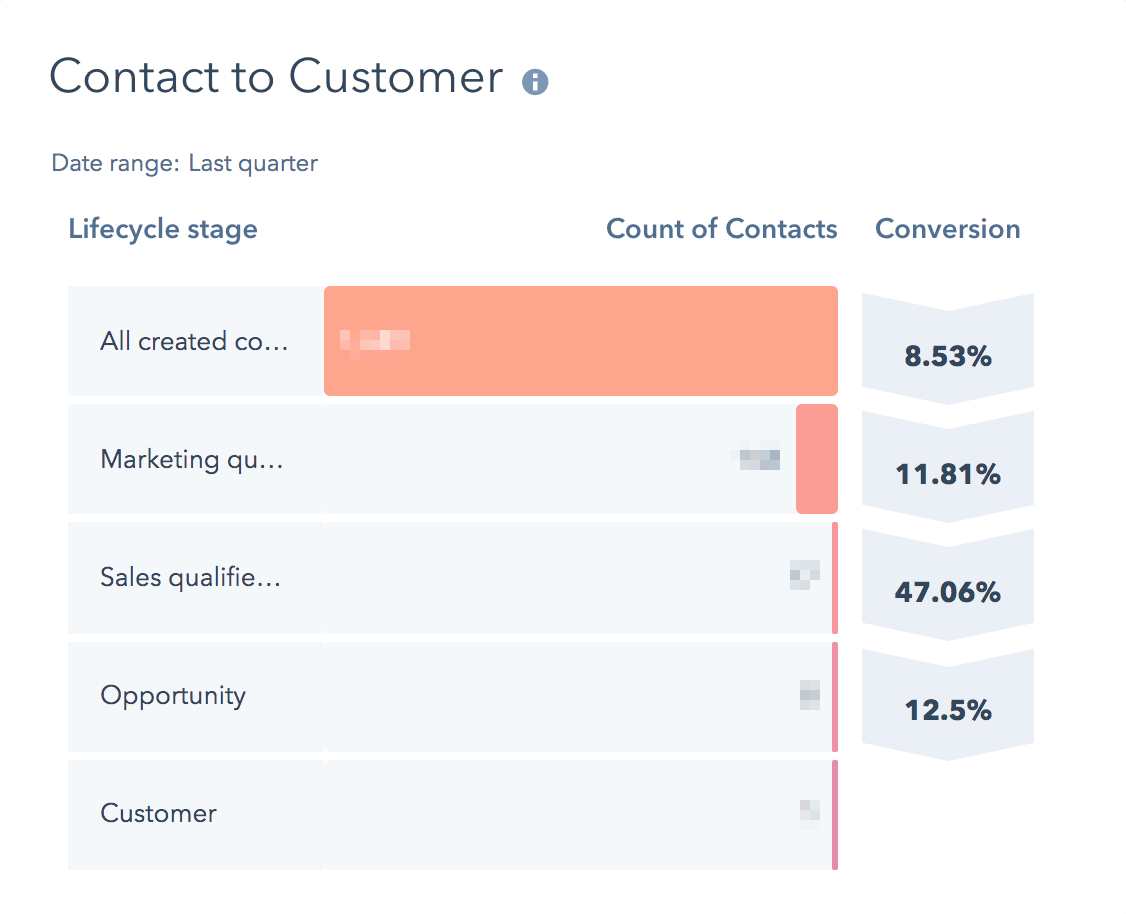Click the thin Sales qualified lead bar

coord(834,578)
